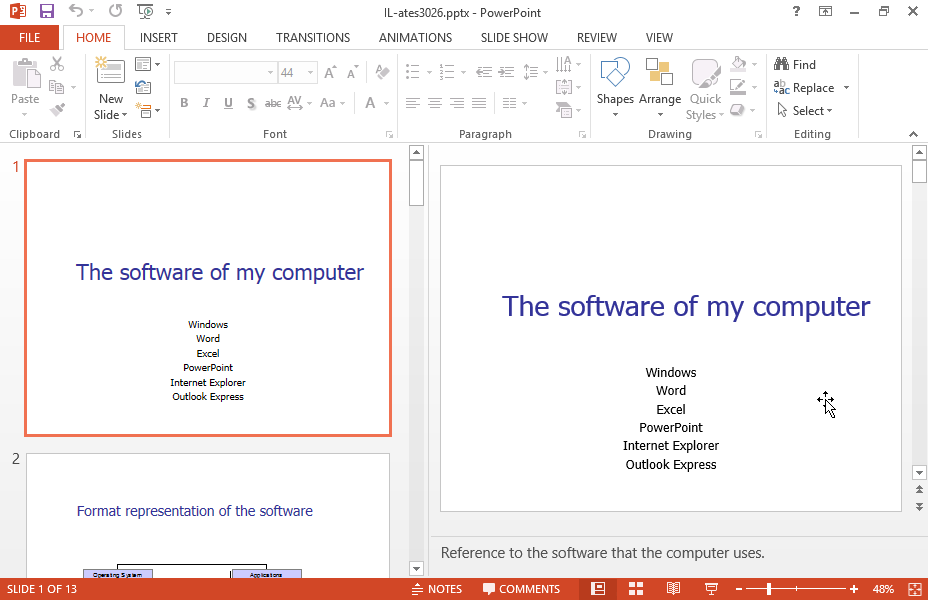Click Clear All Formatting icon
This screenshot has height=600, width=928.
click(x=382, y=72)
